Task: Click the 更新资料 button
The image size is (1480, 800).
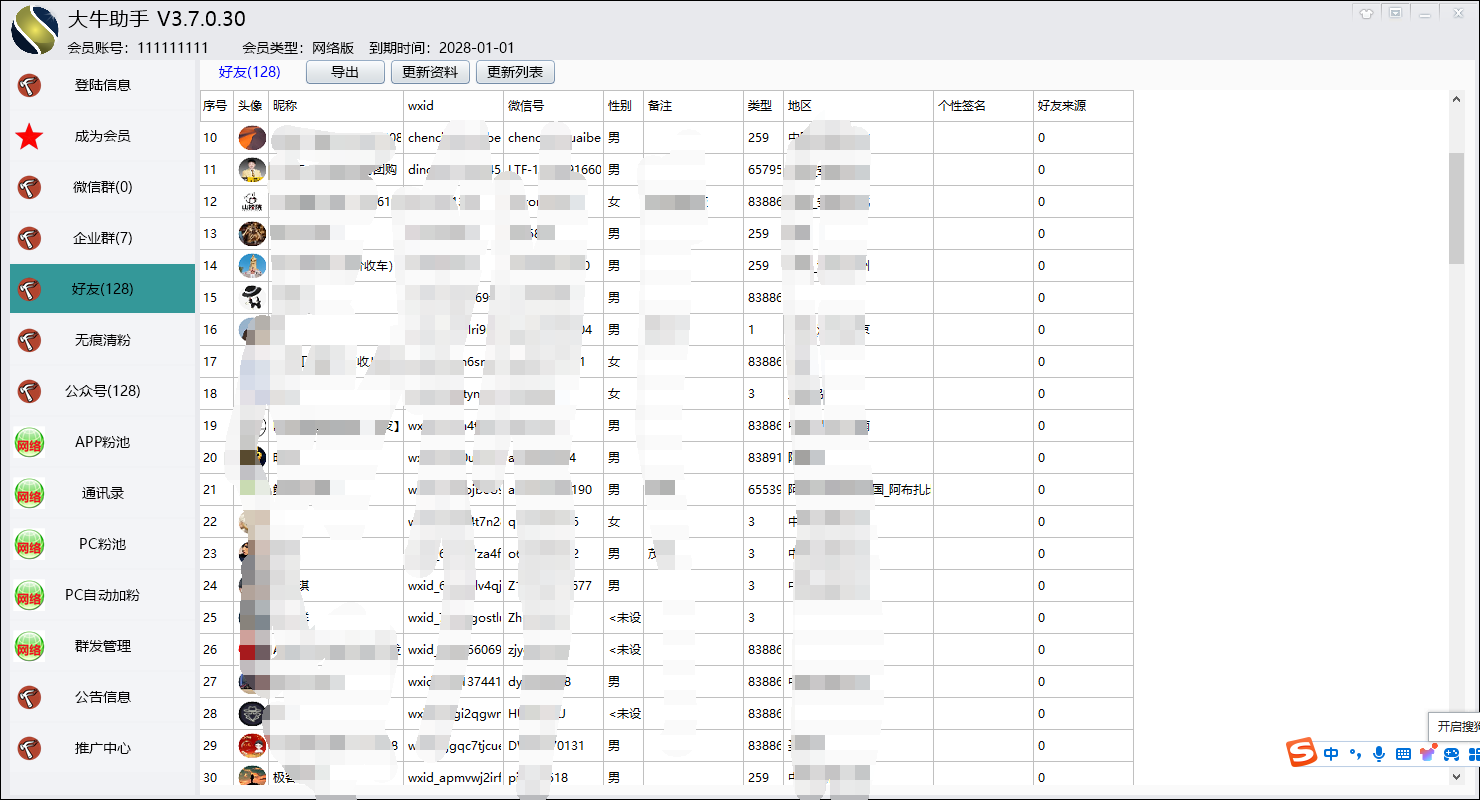Action: [429, 71]
